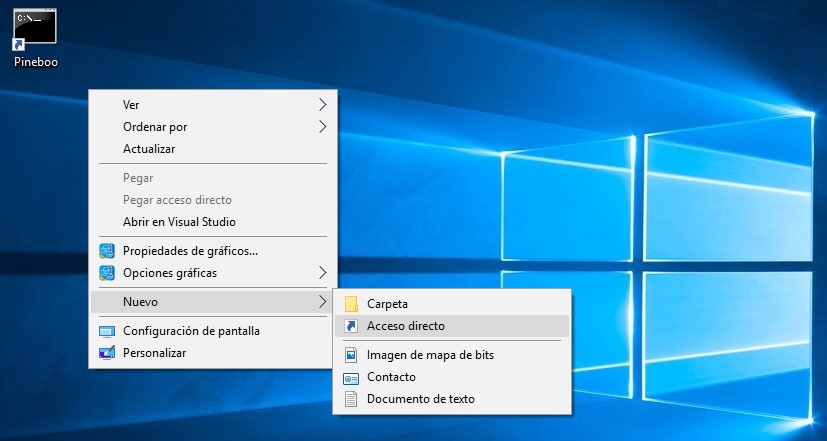The height and width of the screenshot is (441, 827).
Task: Choose Actualizar to refresh the desktop
Action: tap(213, 149)
